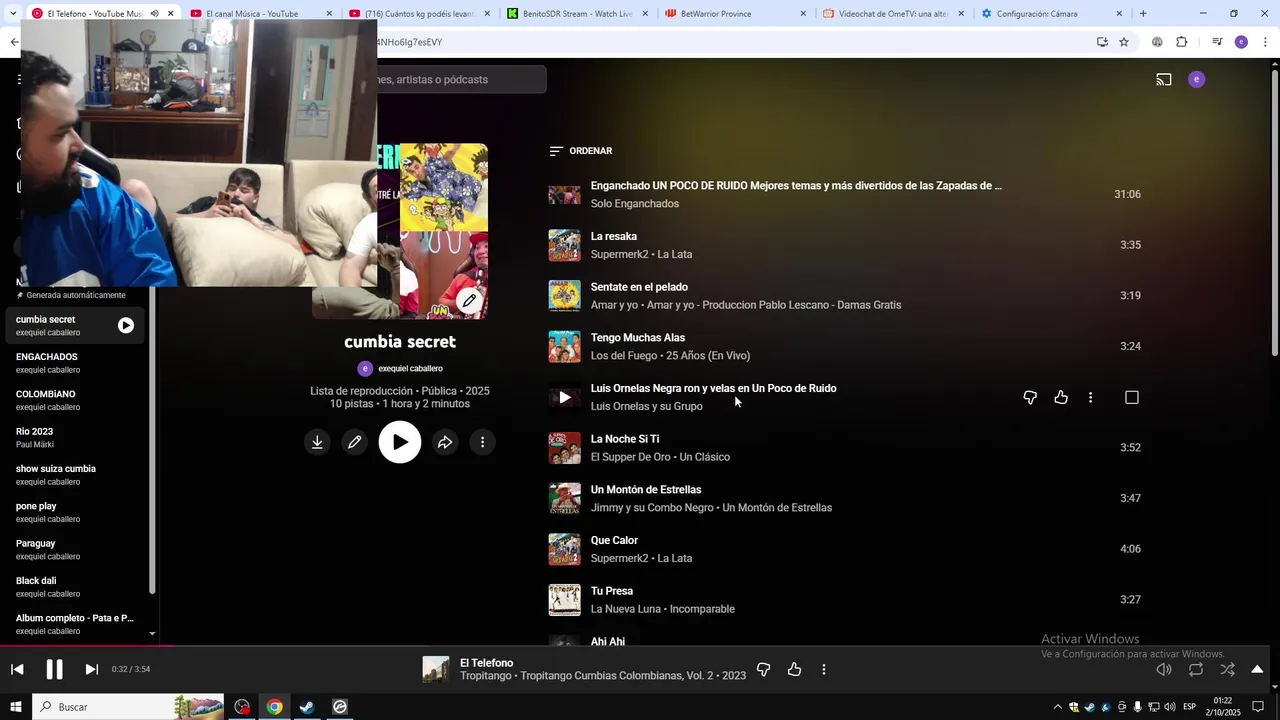Open Paraguay playlist in sidebar

pyautogui.click(x=74, y=549)
